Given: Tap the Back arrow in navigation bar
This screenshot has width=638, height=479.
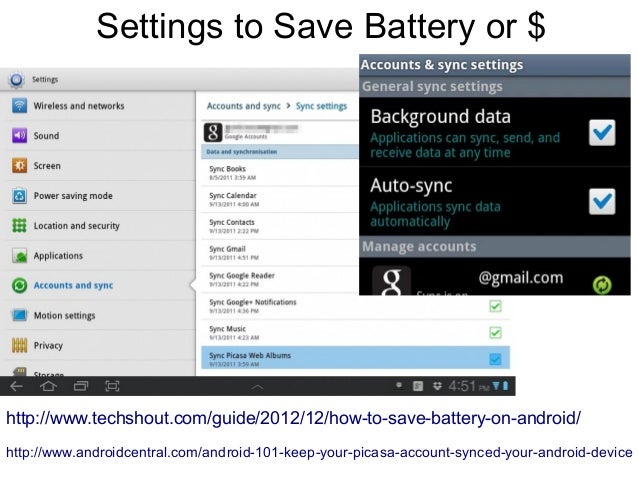Looking at the screenshot, I should (x=16, y=386).
